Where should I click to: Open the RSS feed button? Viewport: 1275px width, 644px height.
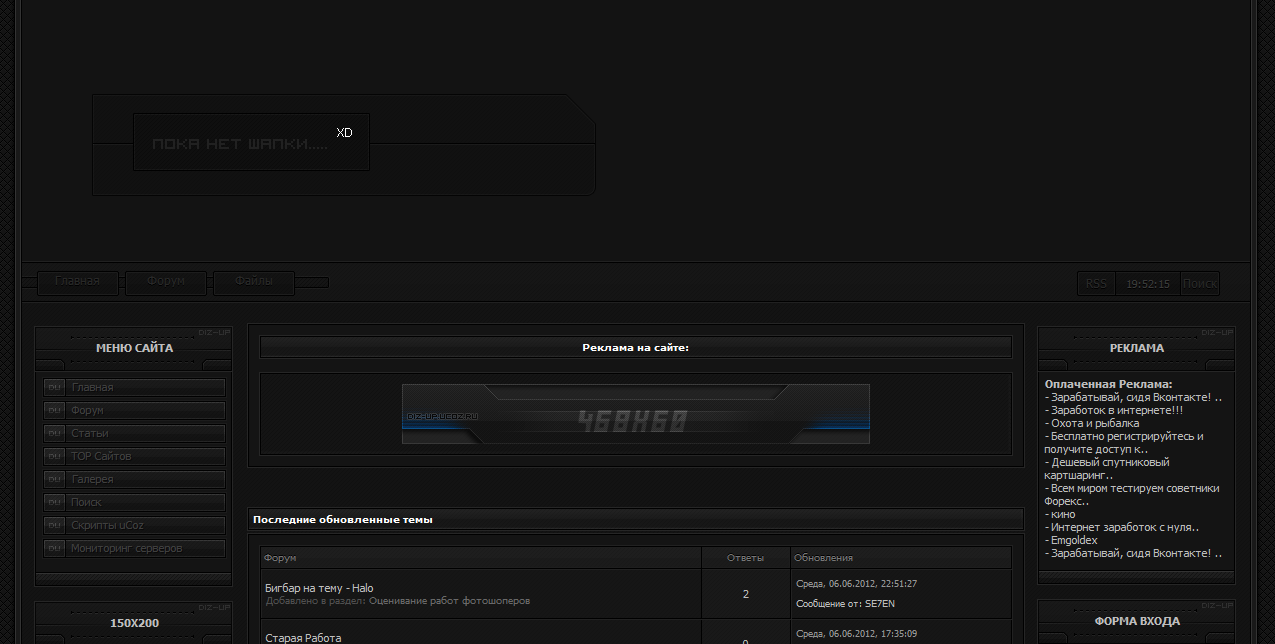click(1096, 284)
